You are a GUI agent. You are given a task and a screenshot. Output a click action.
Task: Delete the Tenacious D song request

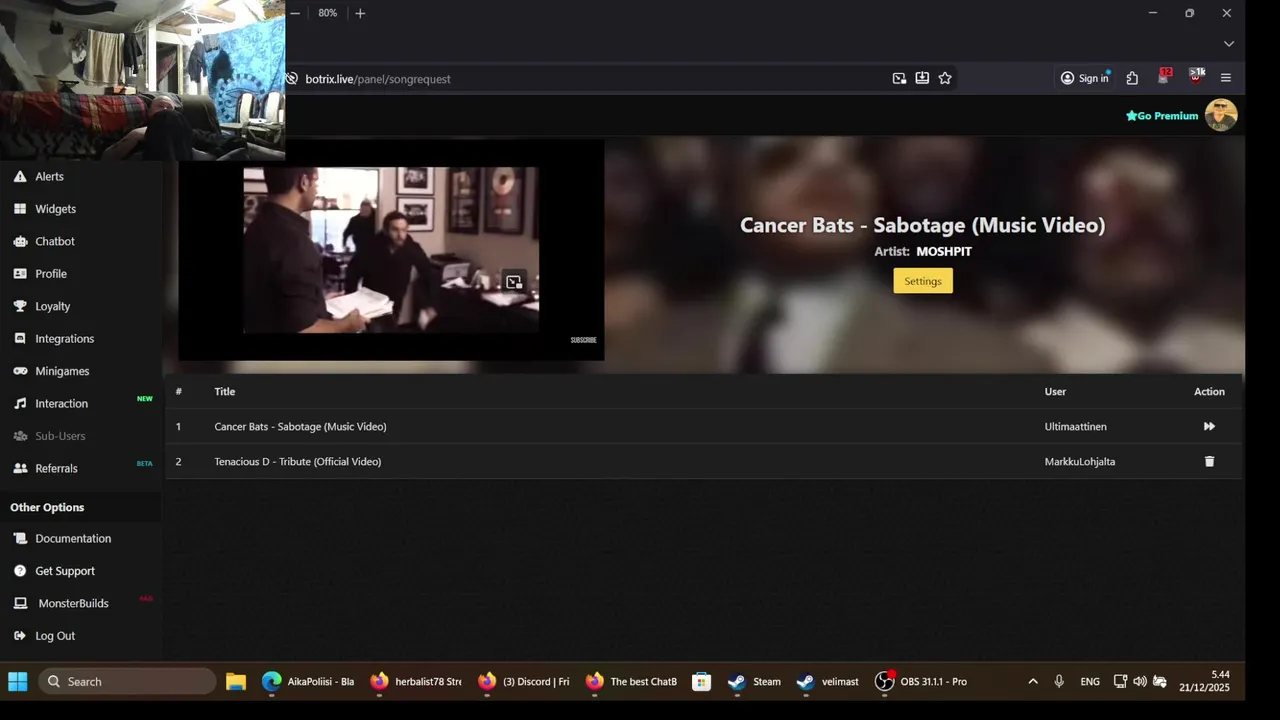1209,461
